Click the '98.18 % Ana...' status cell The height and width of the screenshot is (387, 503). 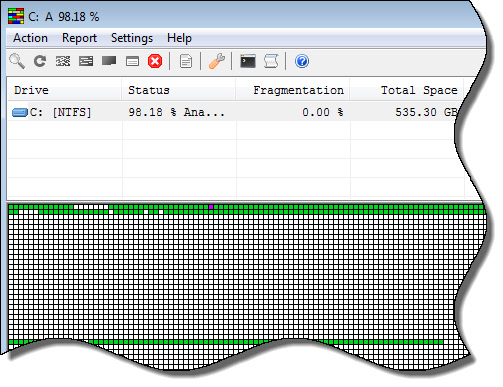(177, 112)
